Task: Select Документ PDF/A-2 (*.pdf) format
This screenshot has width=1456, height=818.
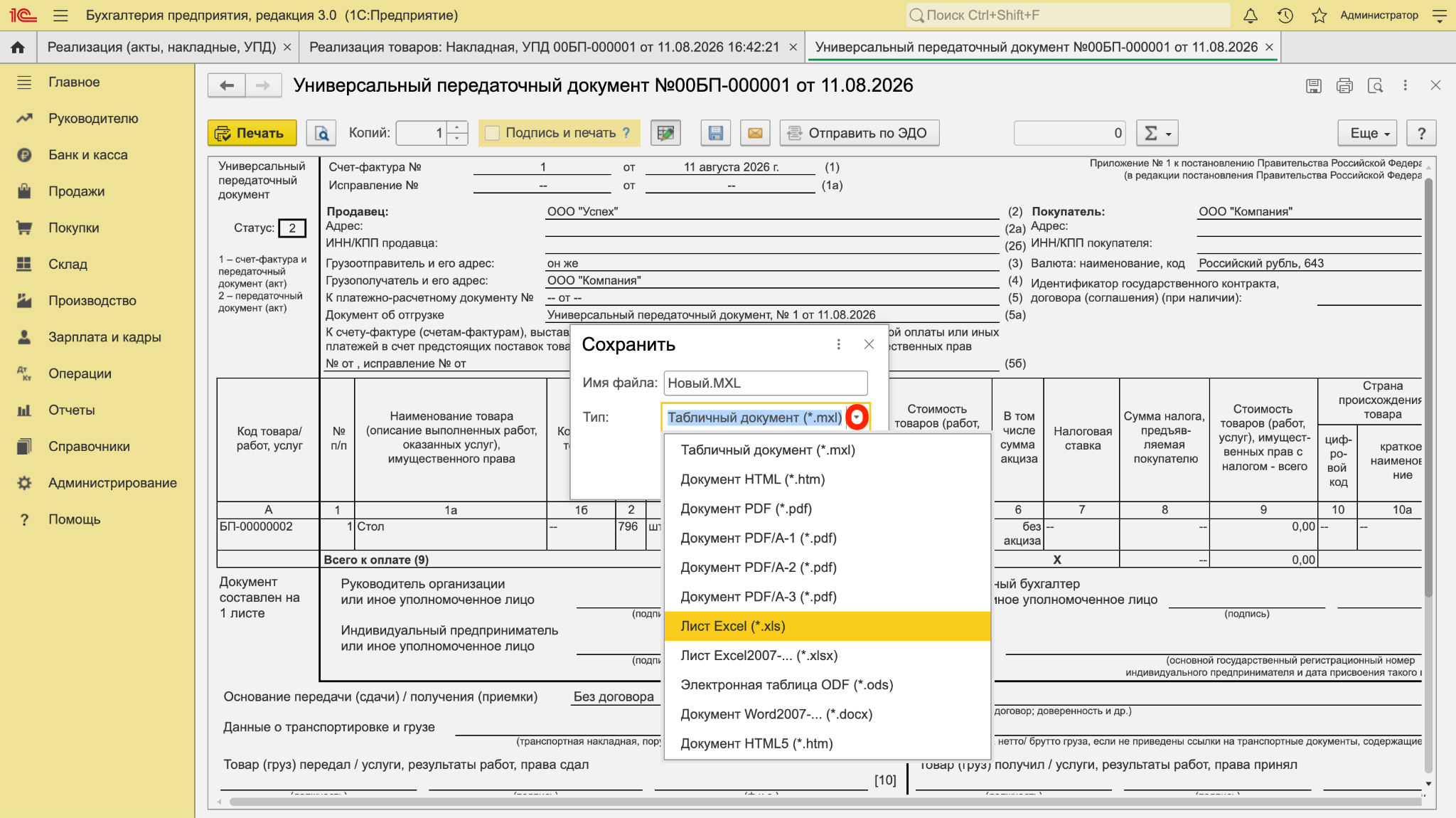Action: point(827,568)
